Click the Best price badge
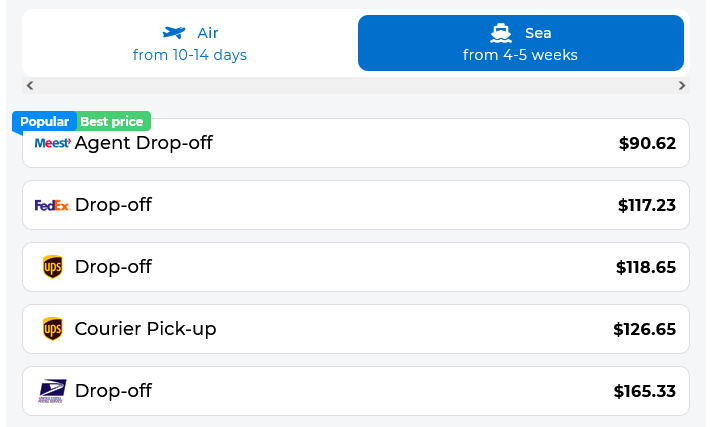This screenshot has width=726, height=427. pyautogui.click(x=112, y=121)
